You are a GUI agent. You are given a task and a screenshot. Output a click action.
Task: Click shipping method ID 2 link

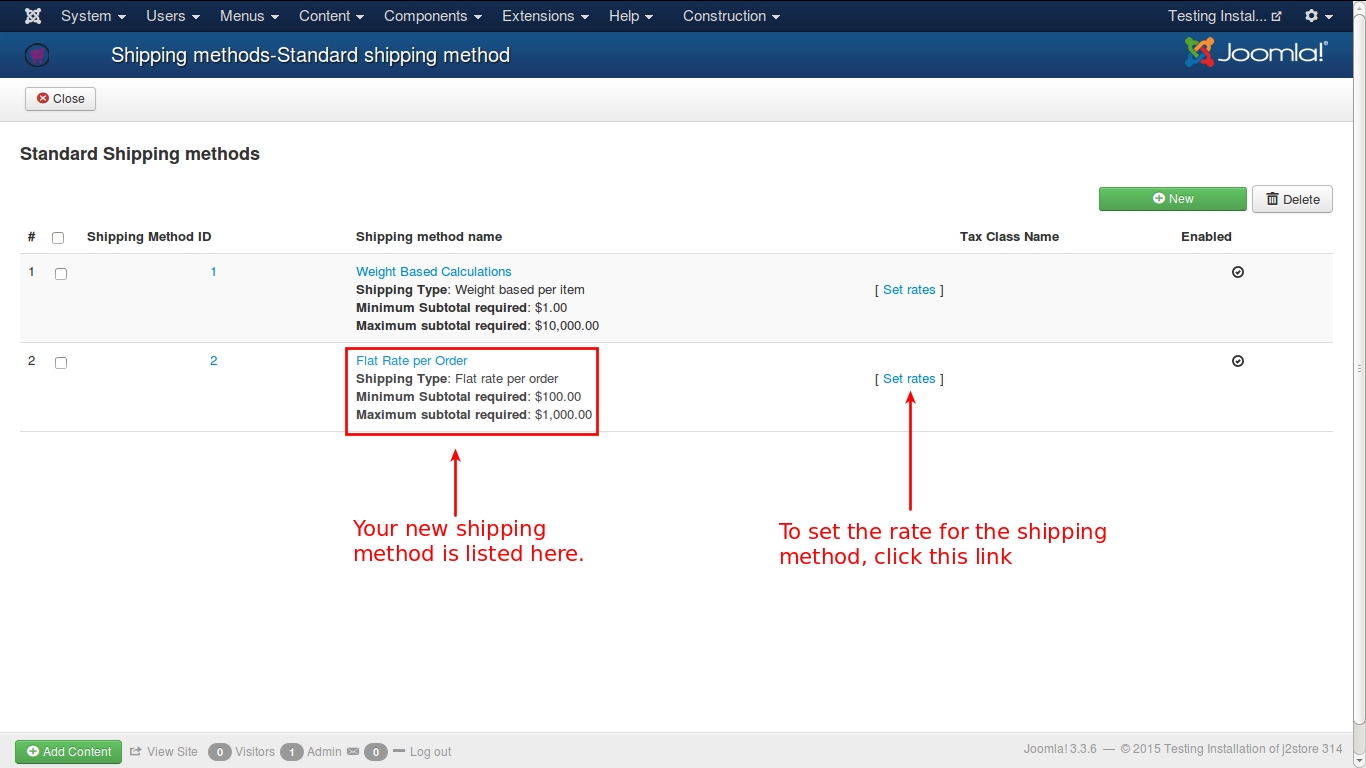click(213, 361)
